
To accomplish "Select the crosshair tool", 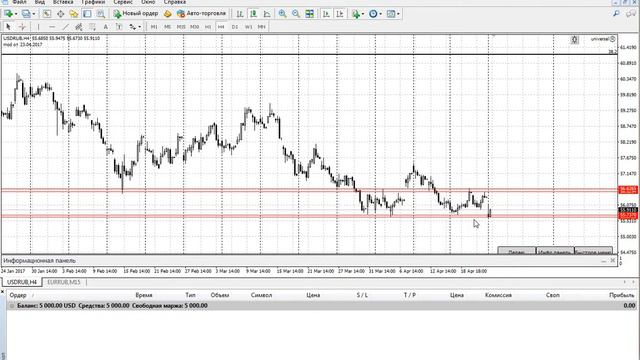I will 22,27.
